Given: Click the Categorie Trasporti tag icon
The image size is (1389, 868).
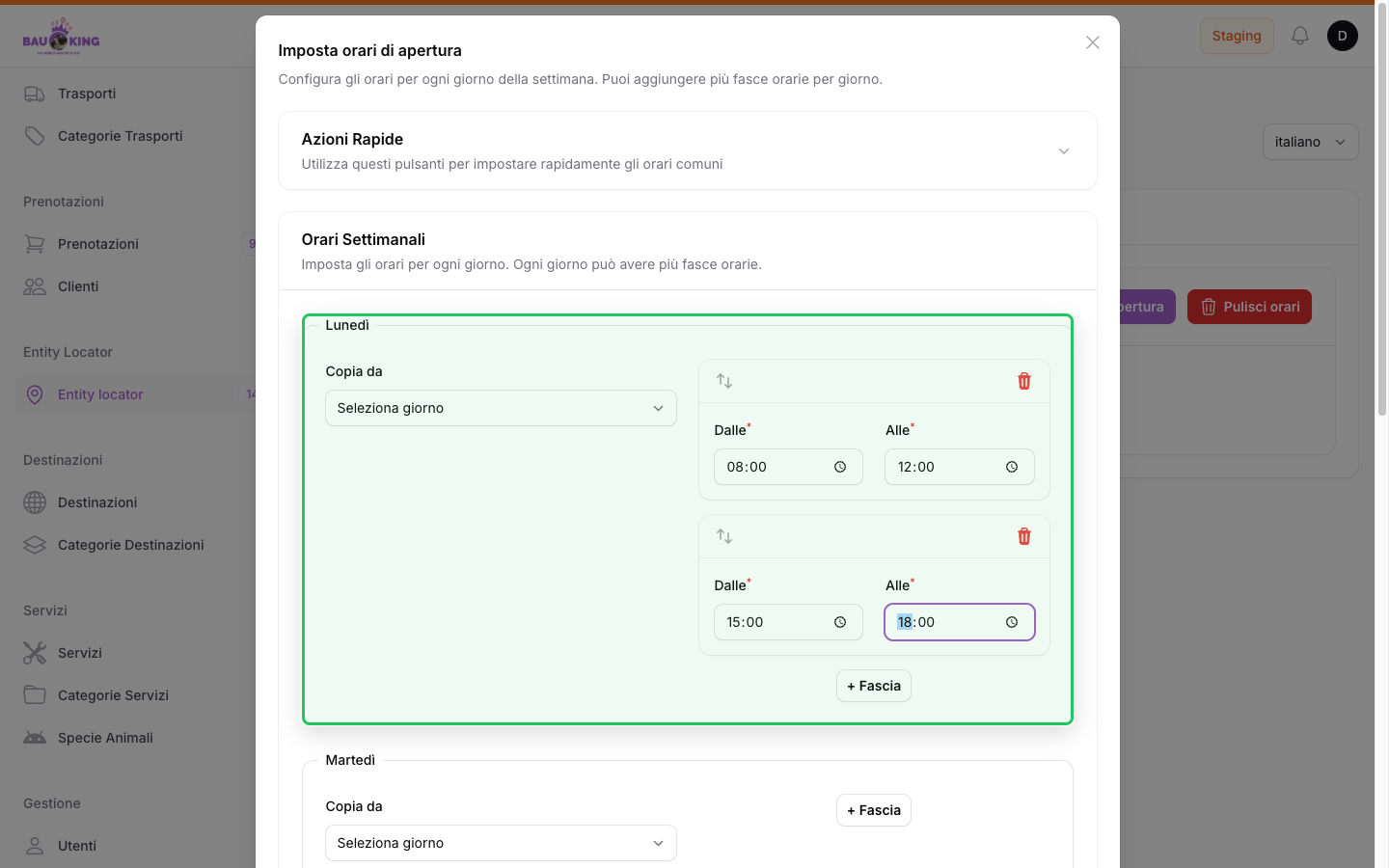Looking at the screenshot, I should 35,136.
